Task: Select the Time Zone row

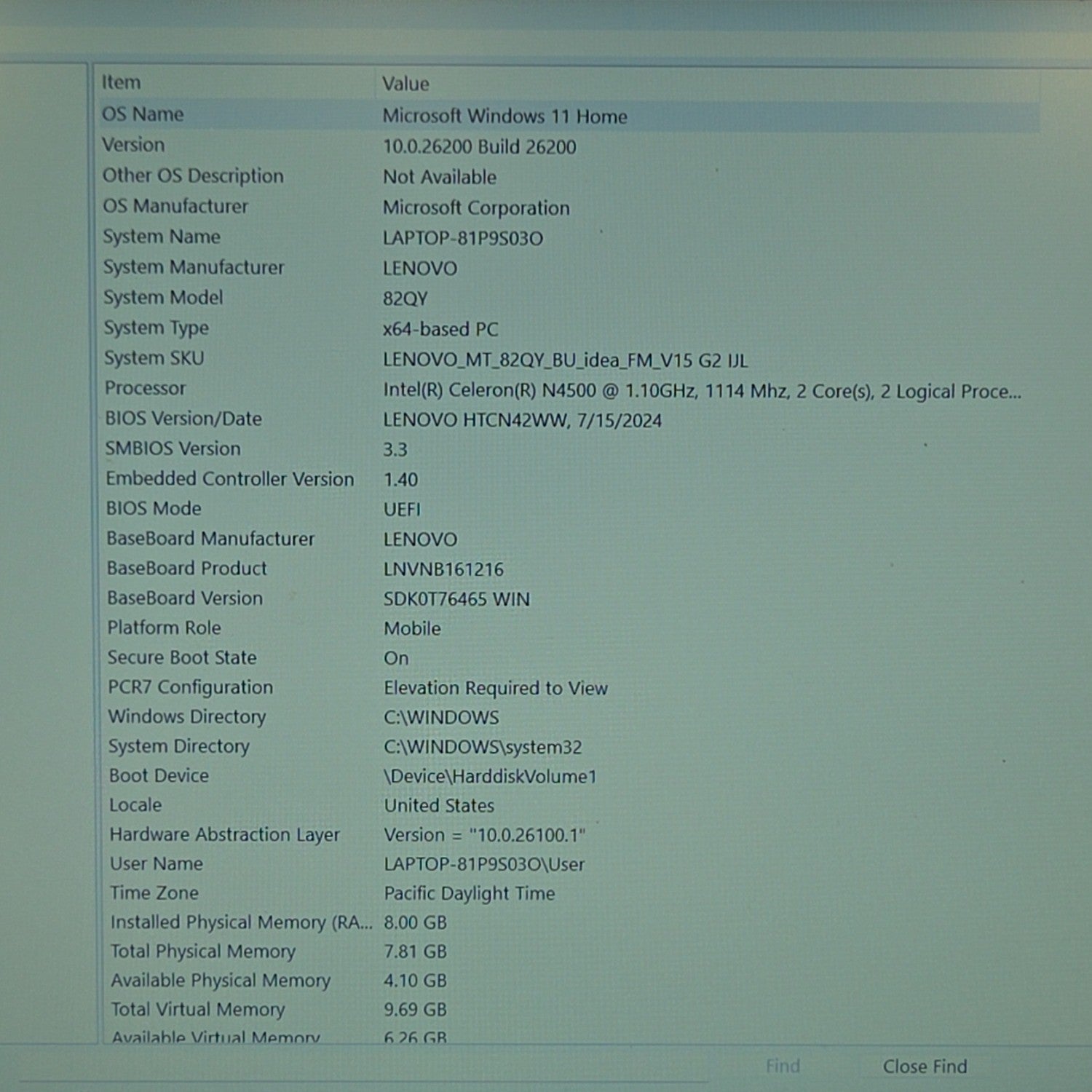Action: [568, 893]
